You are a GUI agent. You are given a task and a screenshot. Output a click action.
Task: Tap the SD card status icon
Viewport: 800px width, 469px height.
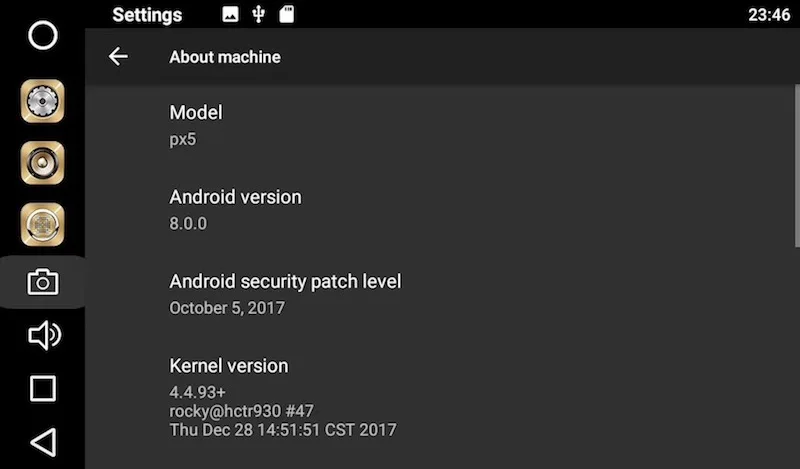[x=287, y=14]
